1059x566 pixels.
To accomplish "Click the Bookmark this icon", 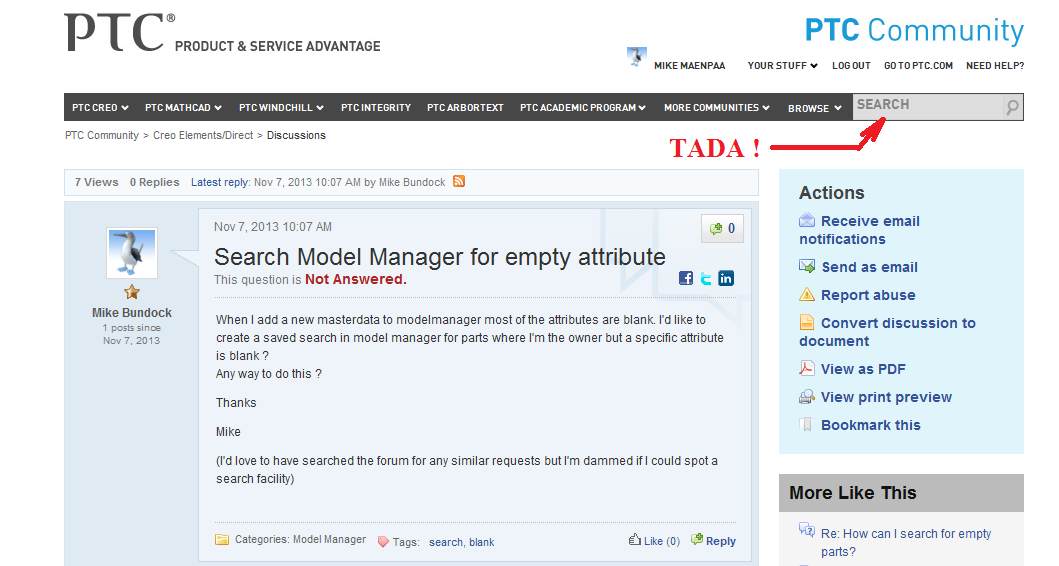I will 806,424.
